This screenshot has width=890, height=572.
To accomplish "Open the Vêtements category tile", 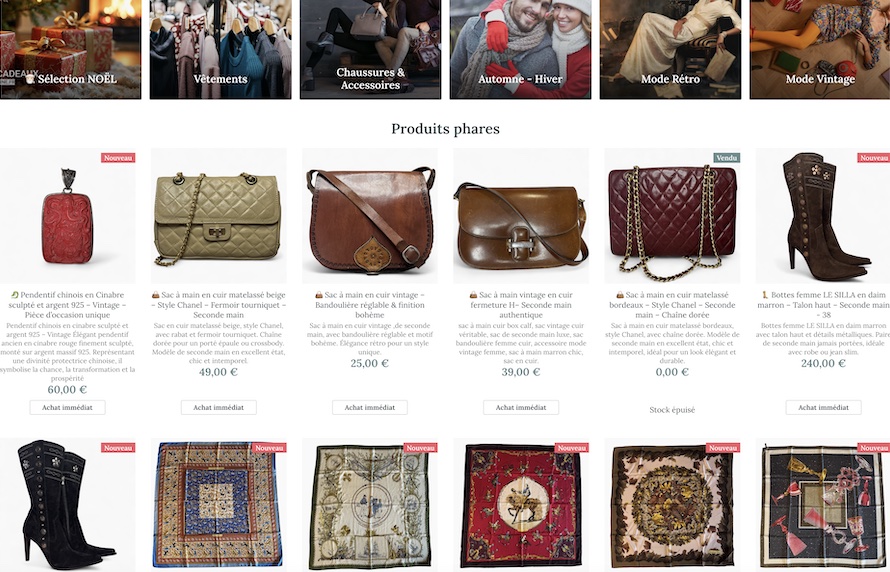I will [220, 49].
